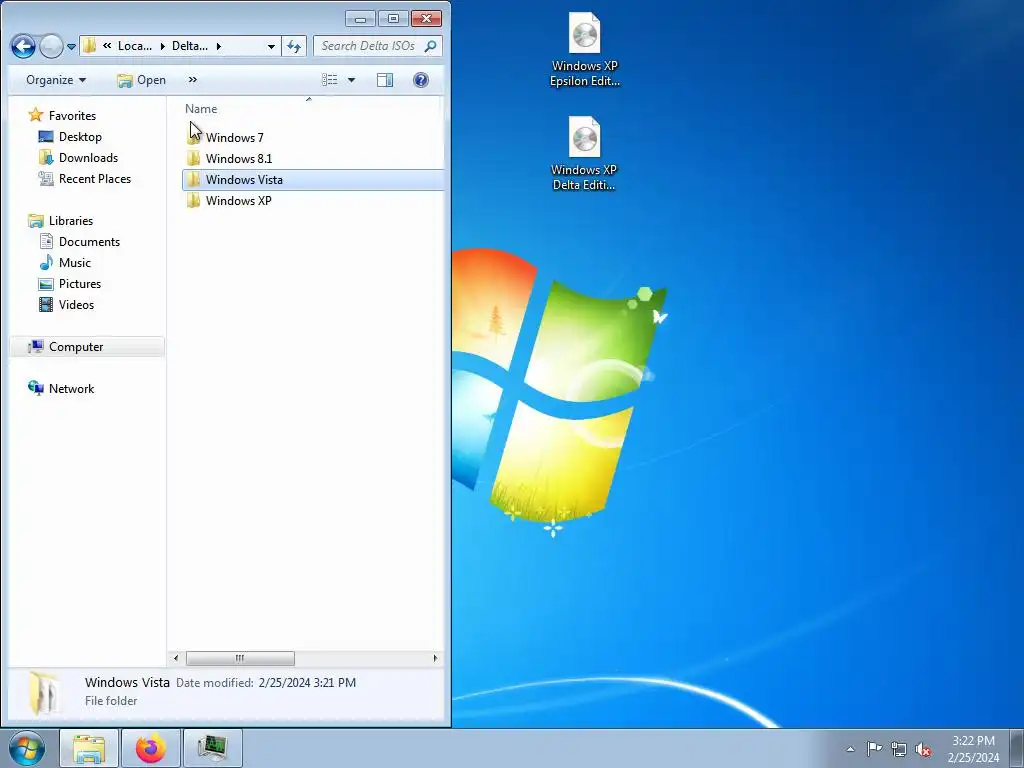Image resolution: width=1024 pixels, height=768 pixels.
Task: Open the recent pages dropdown arrow
Action: [71, 47]
